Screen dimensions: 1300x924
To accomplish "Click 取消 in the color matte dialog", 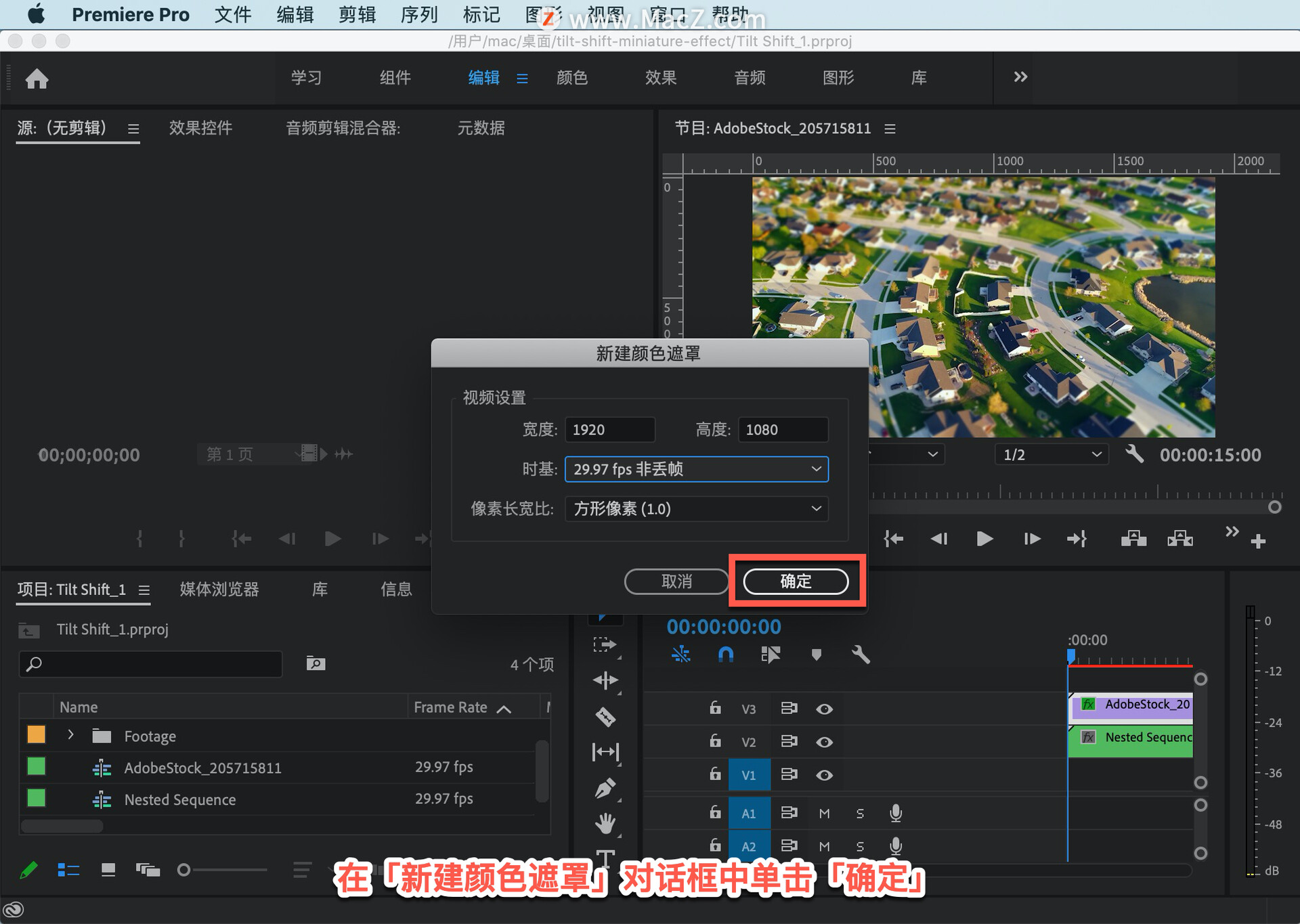I will tap(676, 581).
